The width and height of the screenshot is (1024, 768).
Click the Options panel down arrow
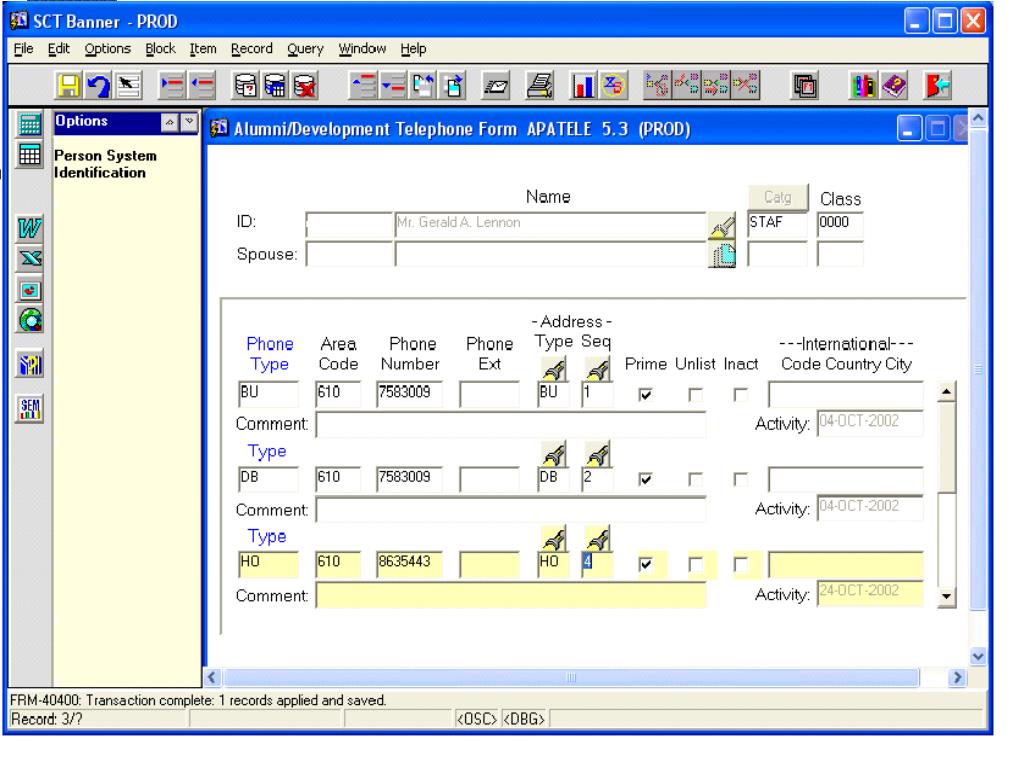coord(189,122)
